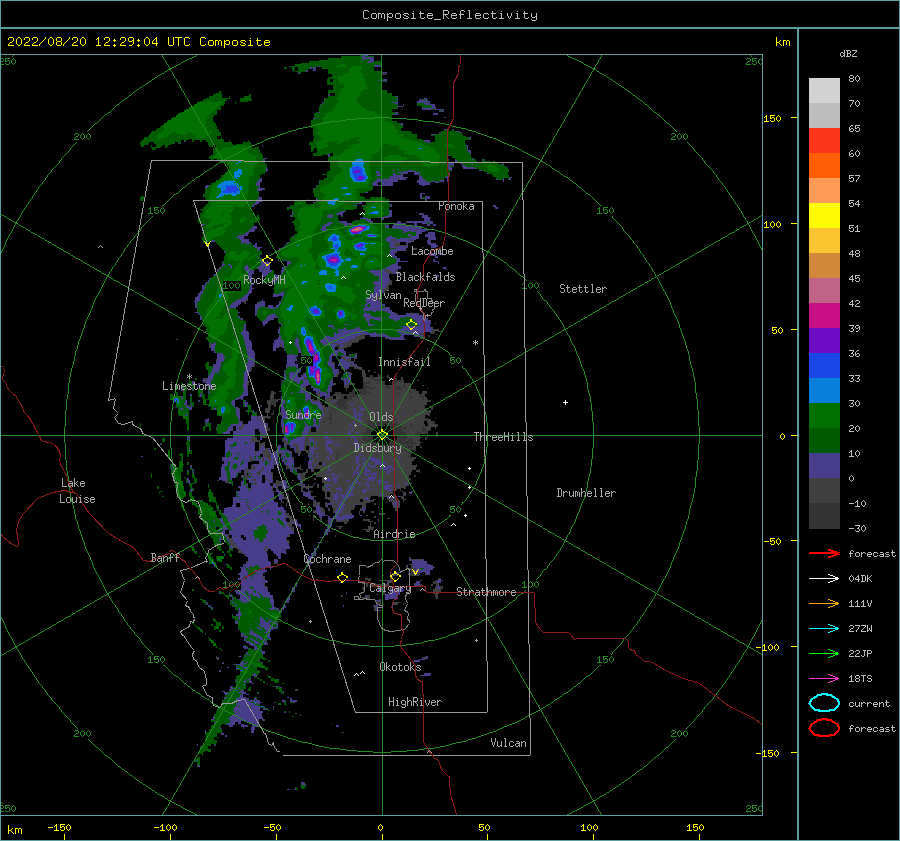
Task: Click the white plus marker east of ThreeHills
Action: (565, 402)
